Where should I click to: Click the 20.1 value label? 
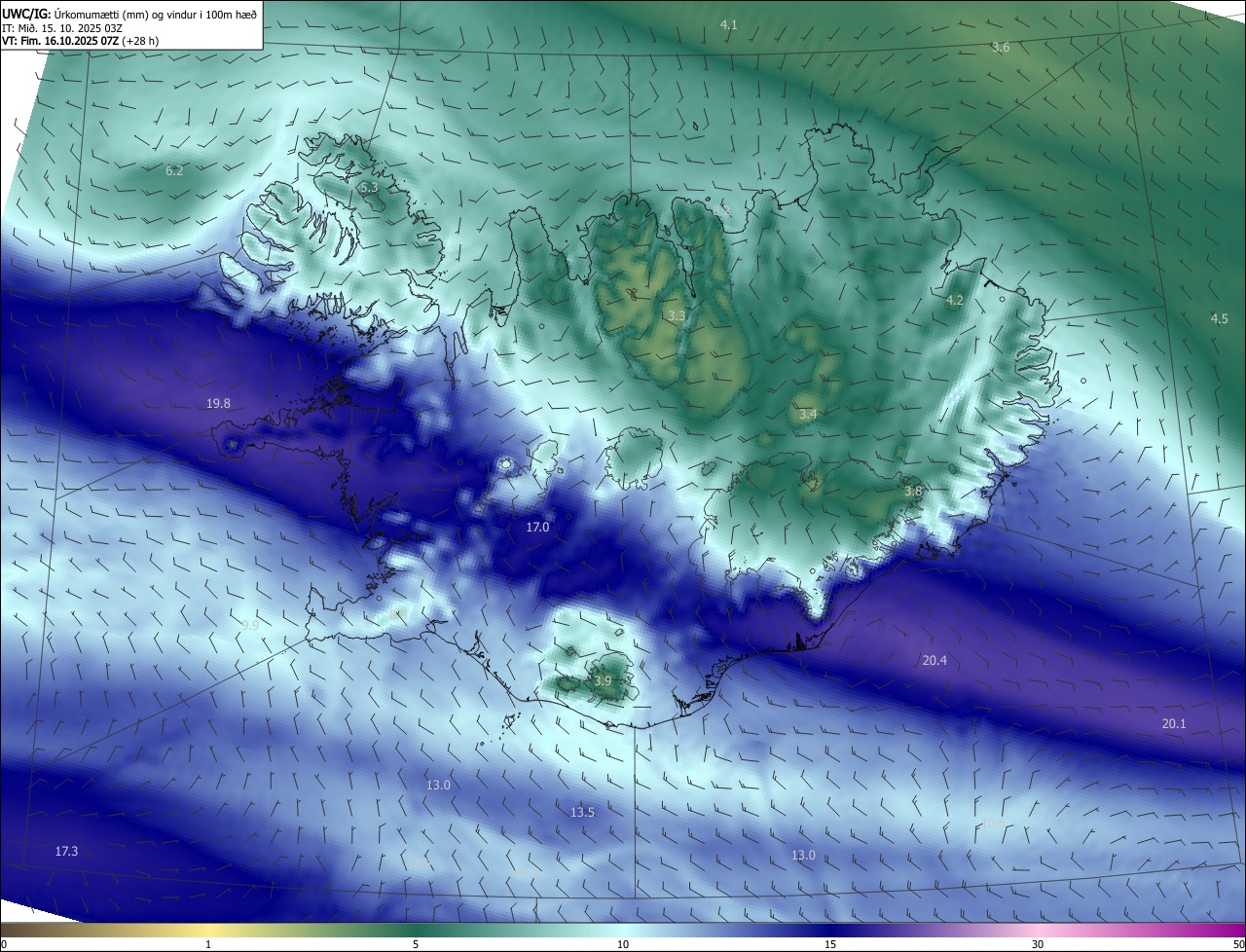point(1174,724)
